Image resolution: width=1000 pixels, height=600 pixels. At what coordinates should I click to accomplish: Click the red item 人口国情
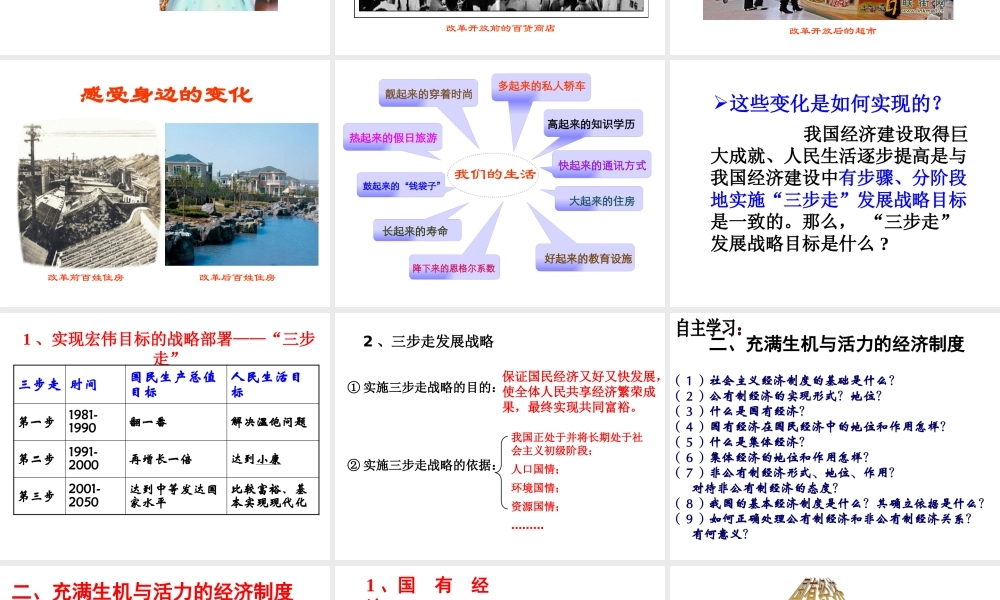[x=535, y=469]
